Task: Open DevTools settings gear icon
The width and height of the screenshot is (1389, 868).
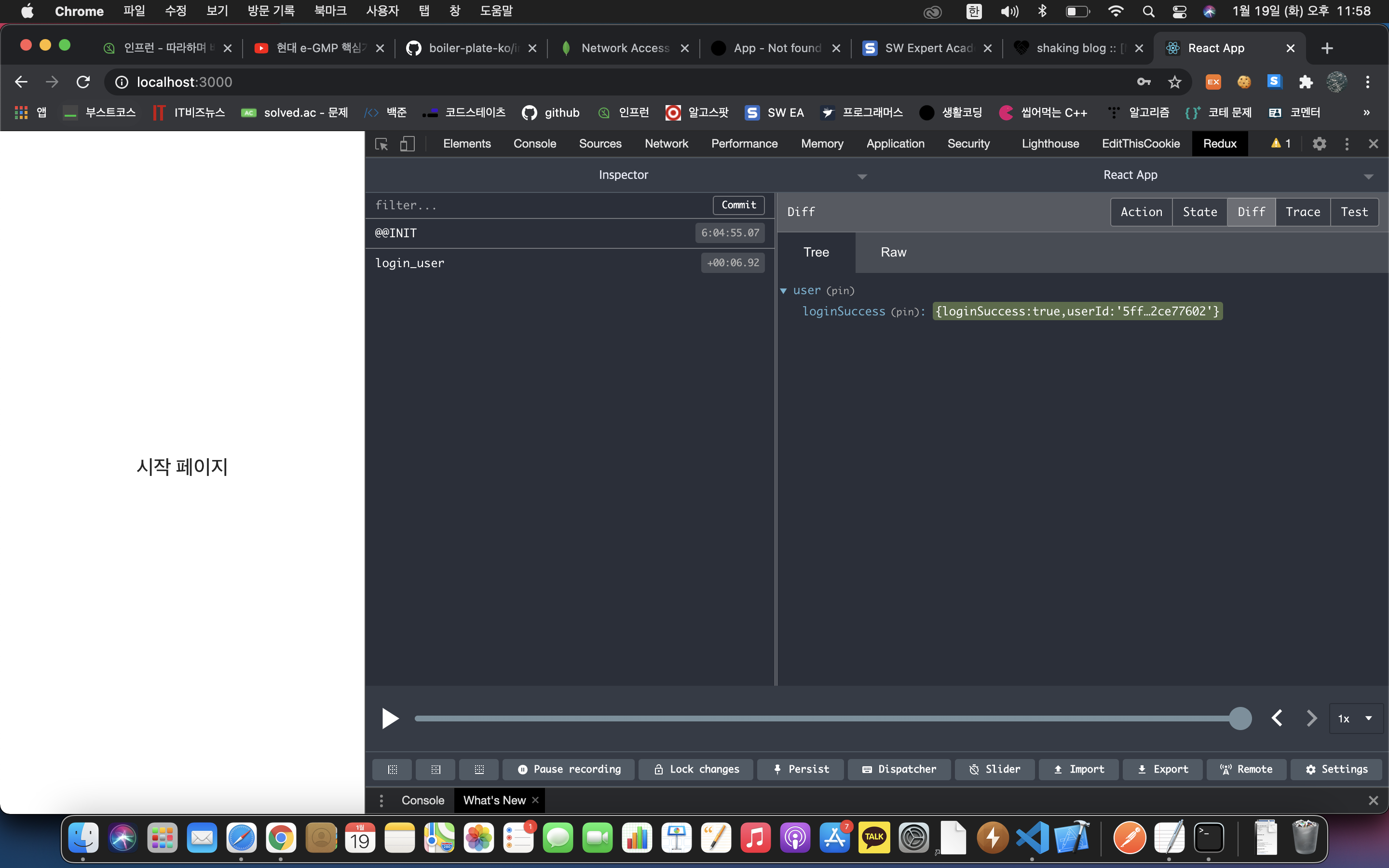Action: (1319, 144)
